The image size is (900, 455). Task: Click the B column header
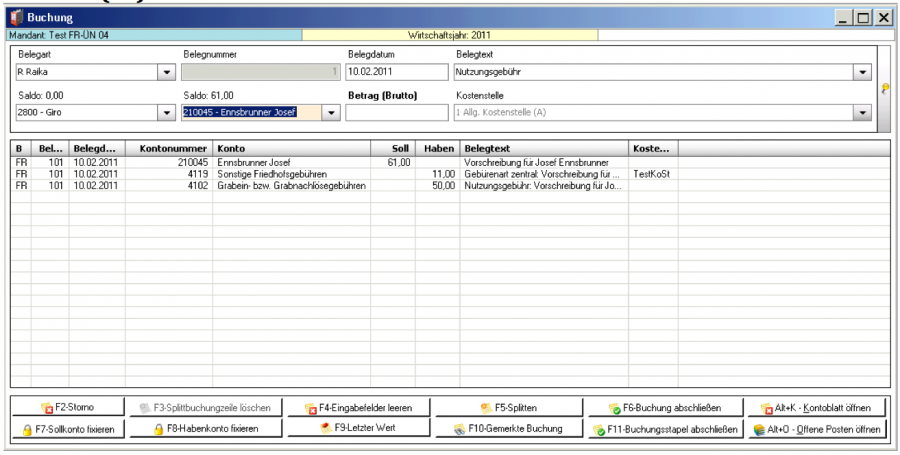(21, 149)
